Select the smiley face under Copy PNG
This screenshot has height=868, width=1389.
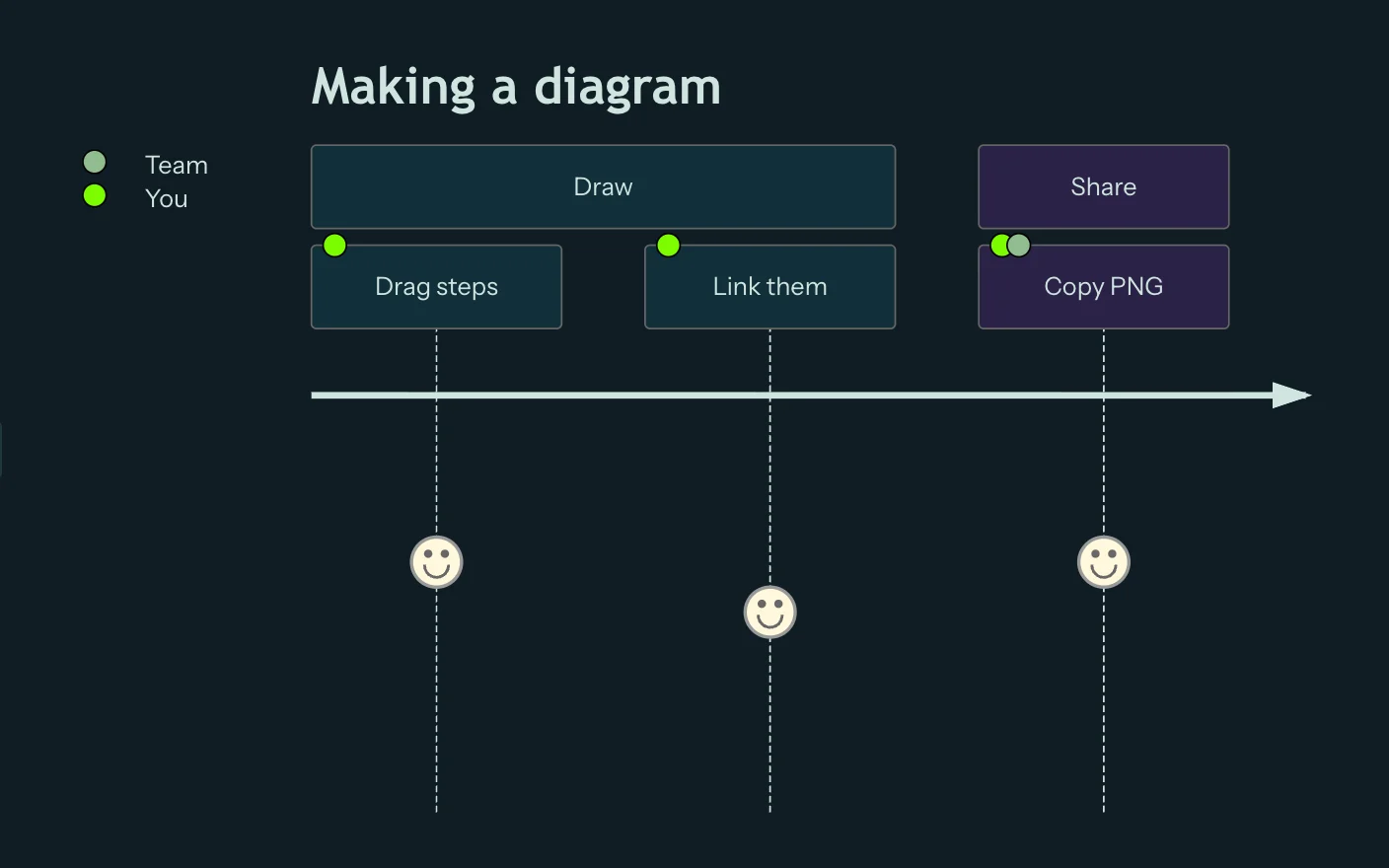point(1103,562)
